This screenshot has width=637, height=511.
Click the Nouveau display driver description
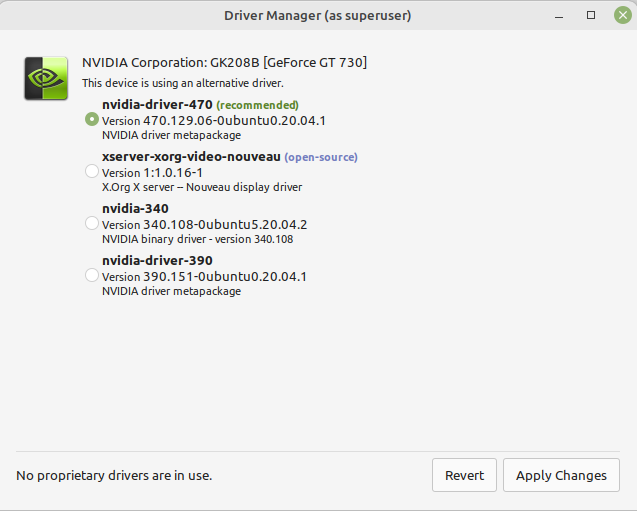point(202,187)
